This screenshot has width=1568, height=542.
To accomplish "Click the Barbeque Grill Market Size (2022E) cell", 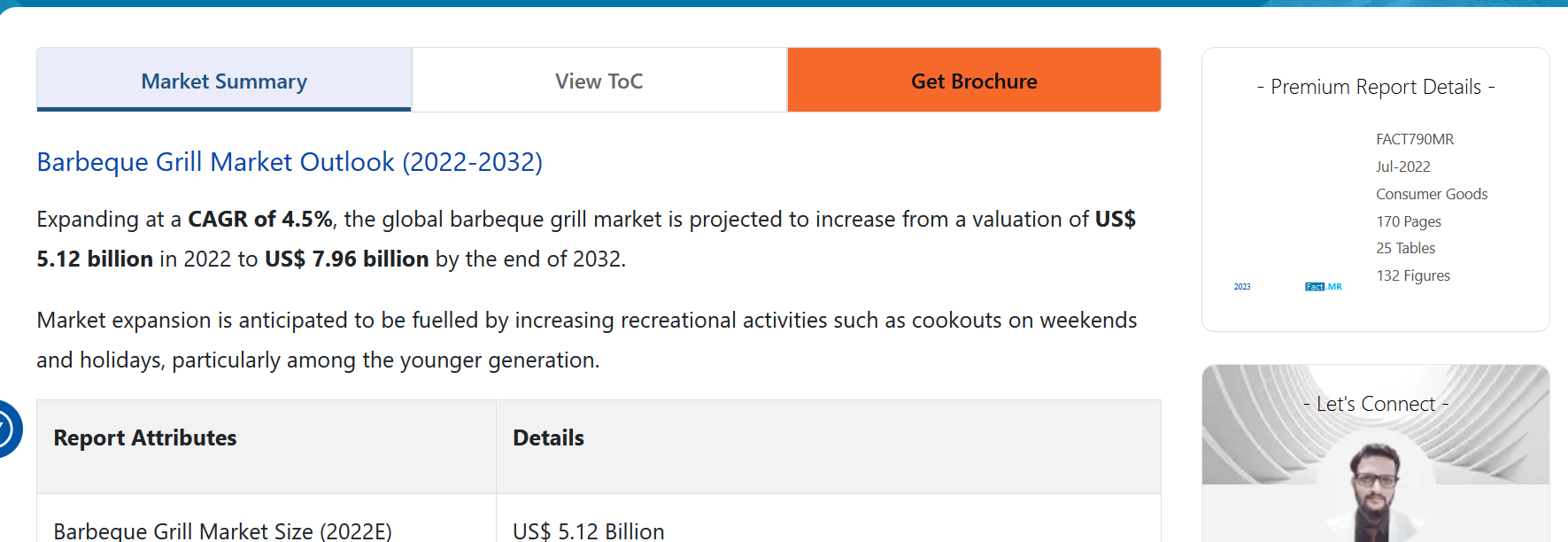I will (x=222, y=530).
